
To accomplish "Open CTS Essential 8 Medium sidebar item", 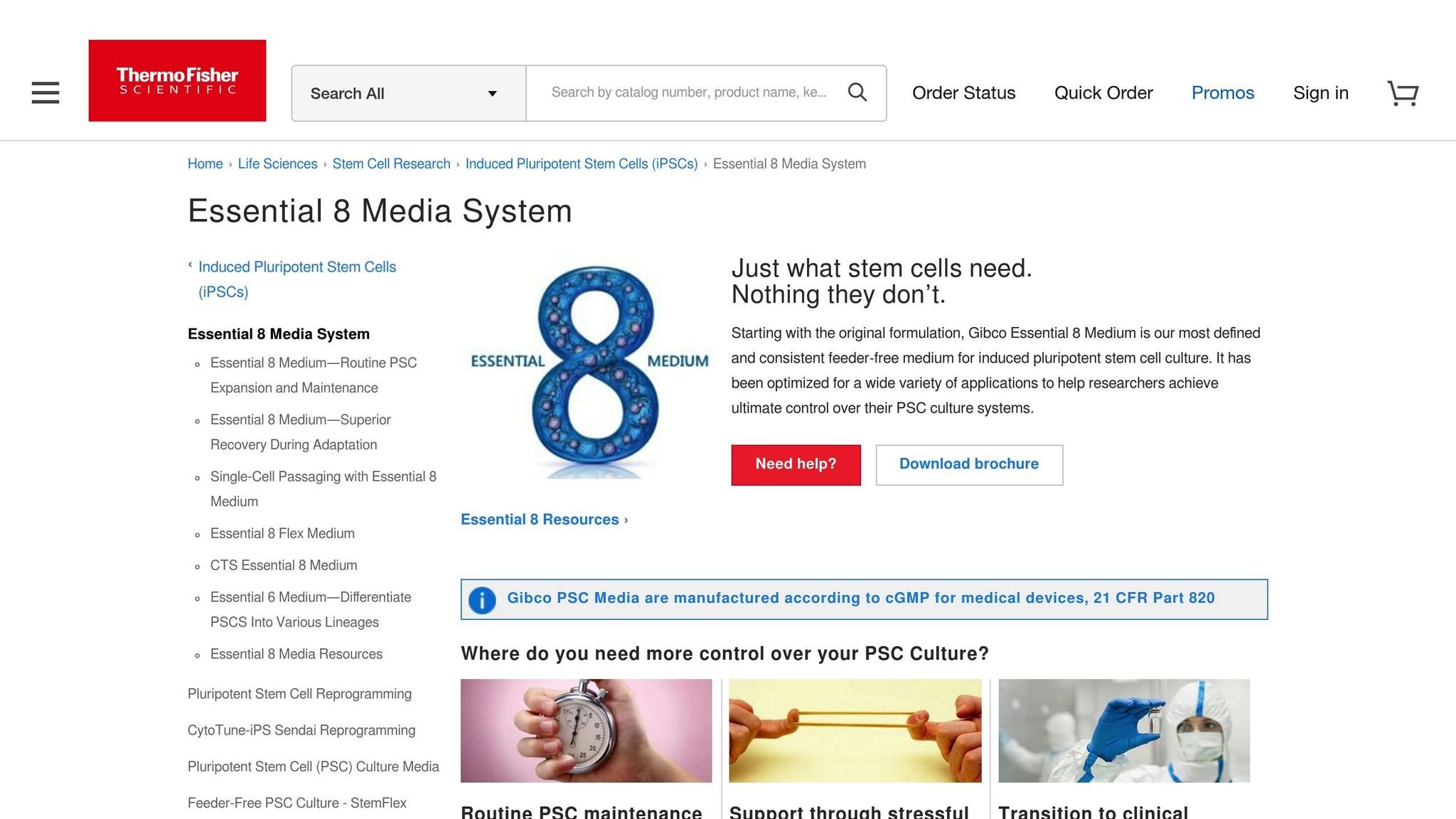I will 284,565.
